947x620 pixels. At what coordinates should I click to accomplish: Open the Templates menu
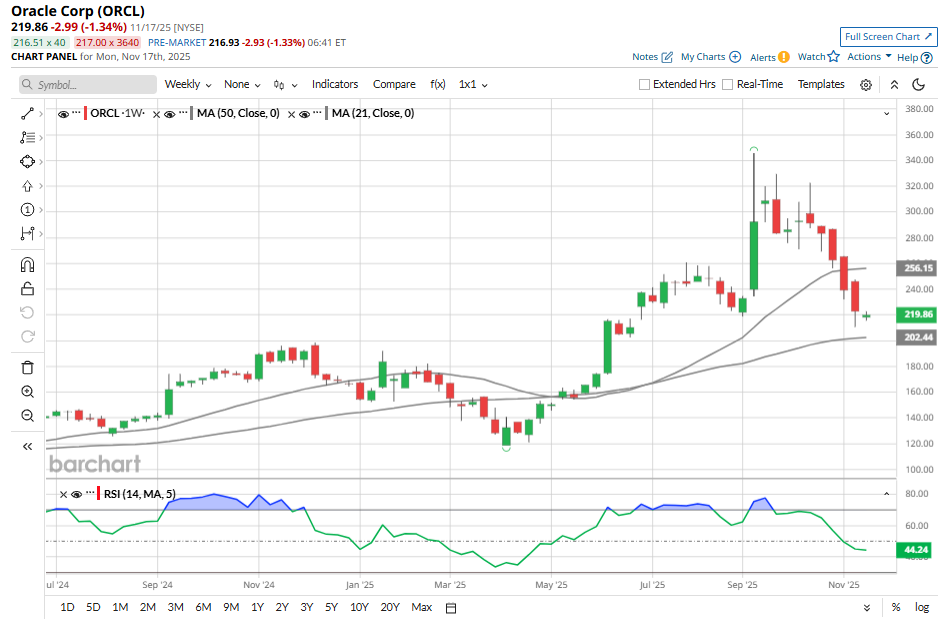tap(821, 85)
